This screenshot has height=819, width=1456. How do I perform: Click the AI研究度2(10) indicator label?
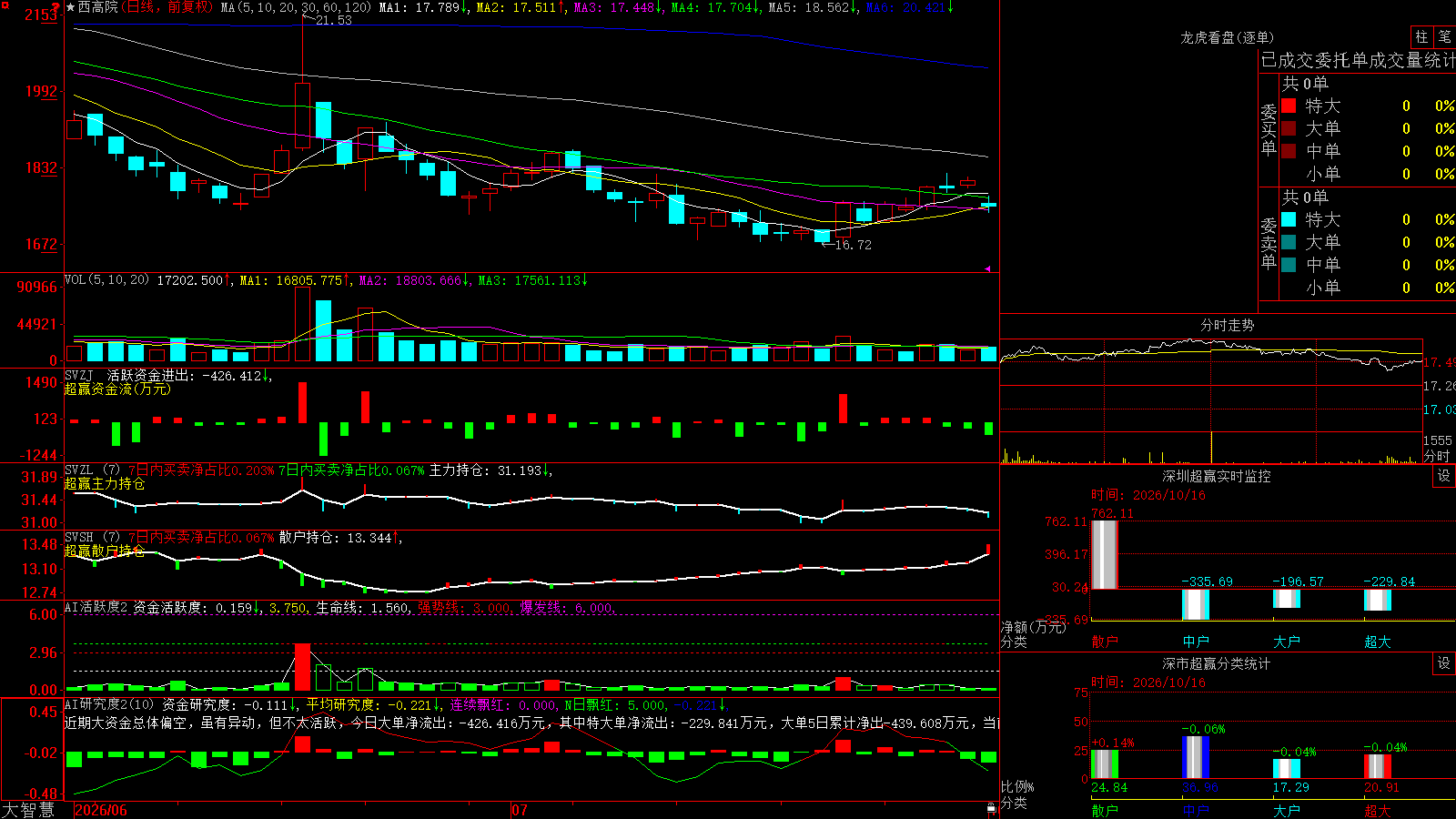pos(110,704)
